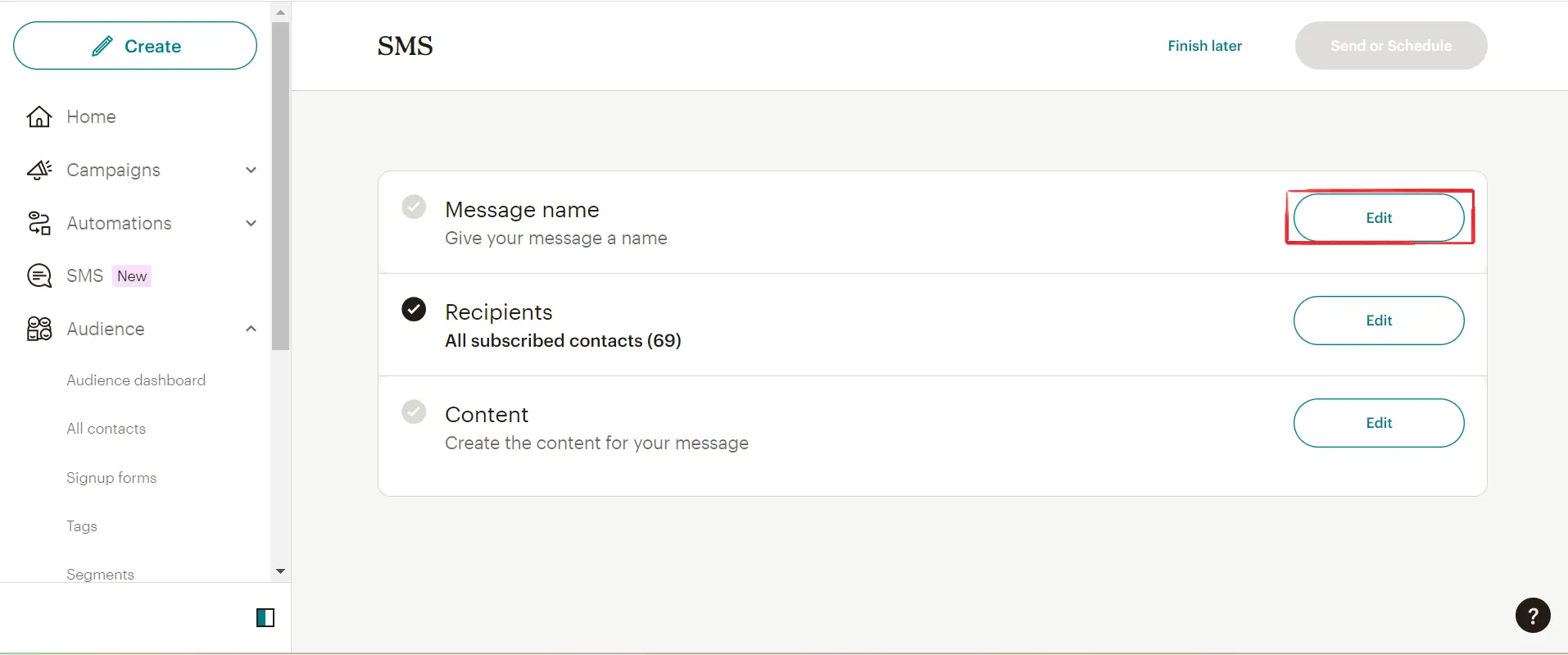Click the SMS chat bubble icon
This screenshot has height=655, width=1568.
(x=39, y=276)
